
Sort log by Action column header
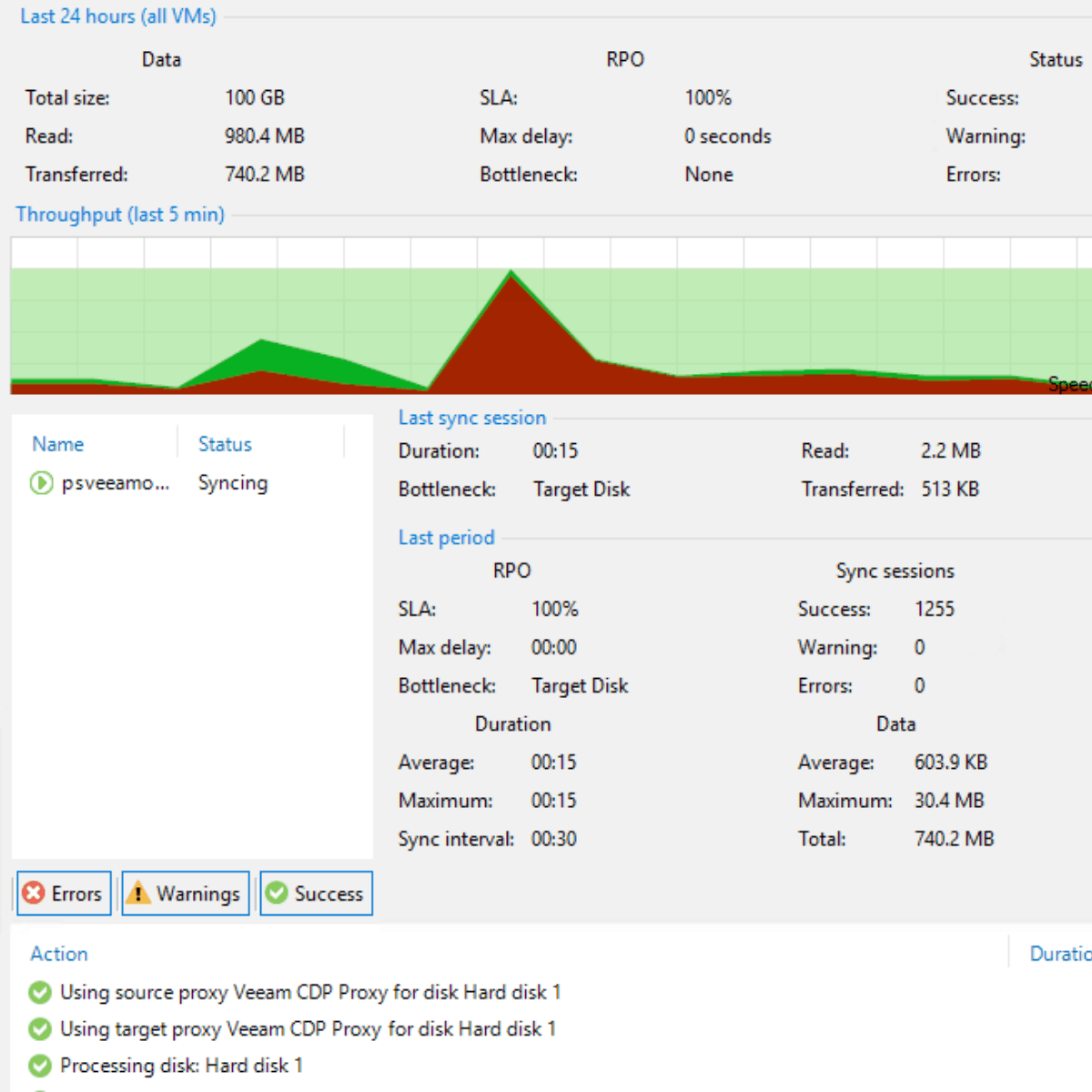click(x=59, y=954)
